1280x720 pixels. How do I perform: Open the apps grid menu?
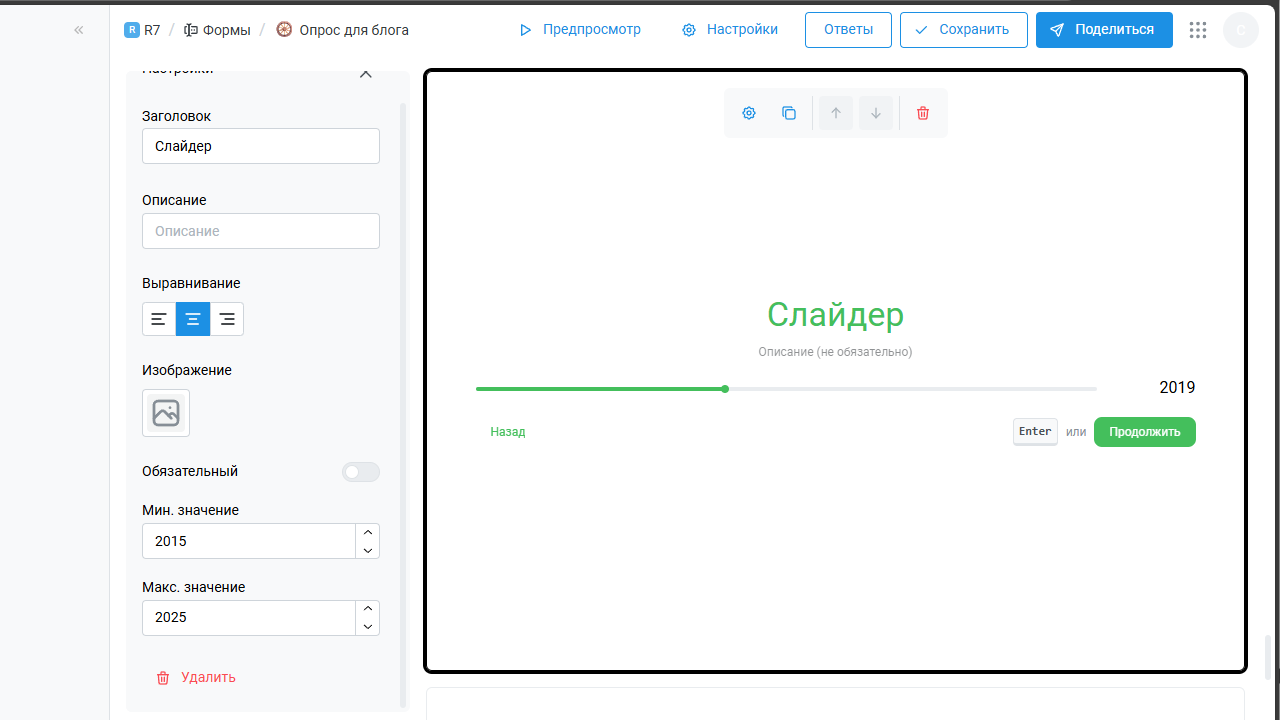(x=1198, y=30)
